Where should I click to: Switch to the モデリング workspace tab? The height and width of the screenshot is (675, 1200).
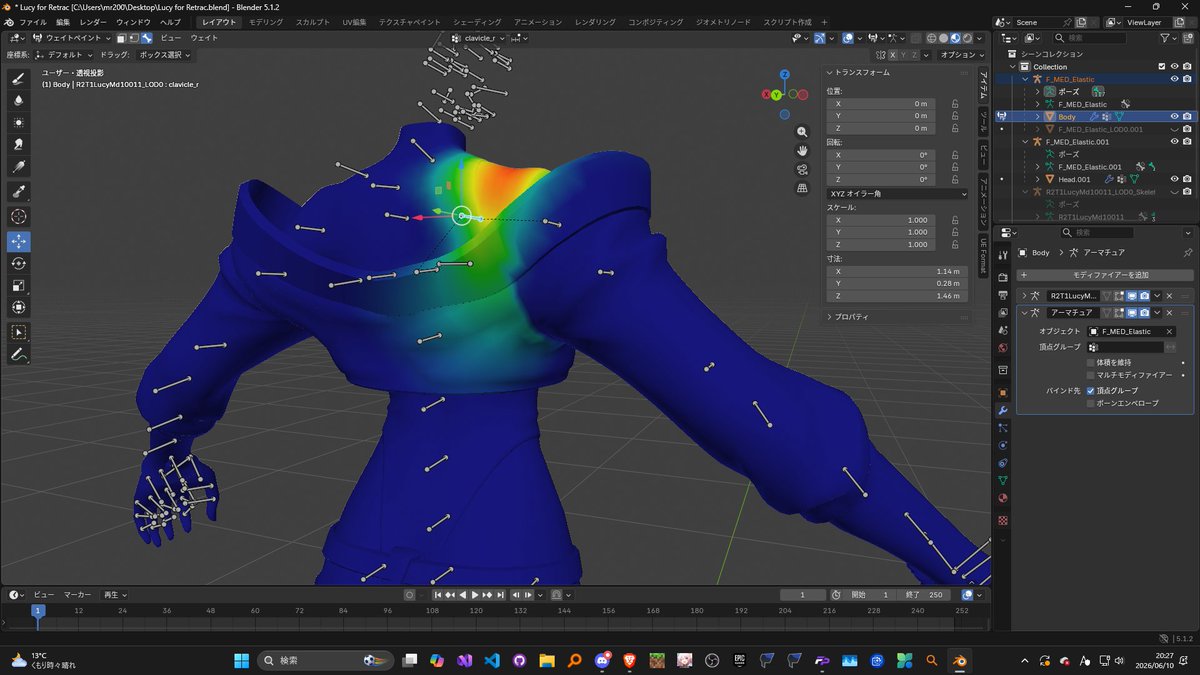pos(266,21)
